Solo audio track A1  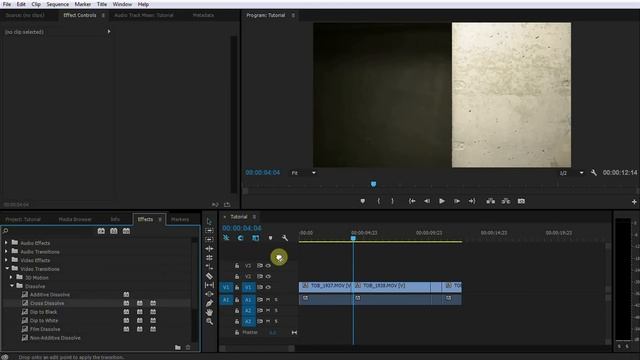(x=276, y=300)
